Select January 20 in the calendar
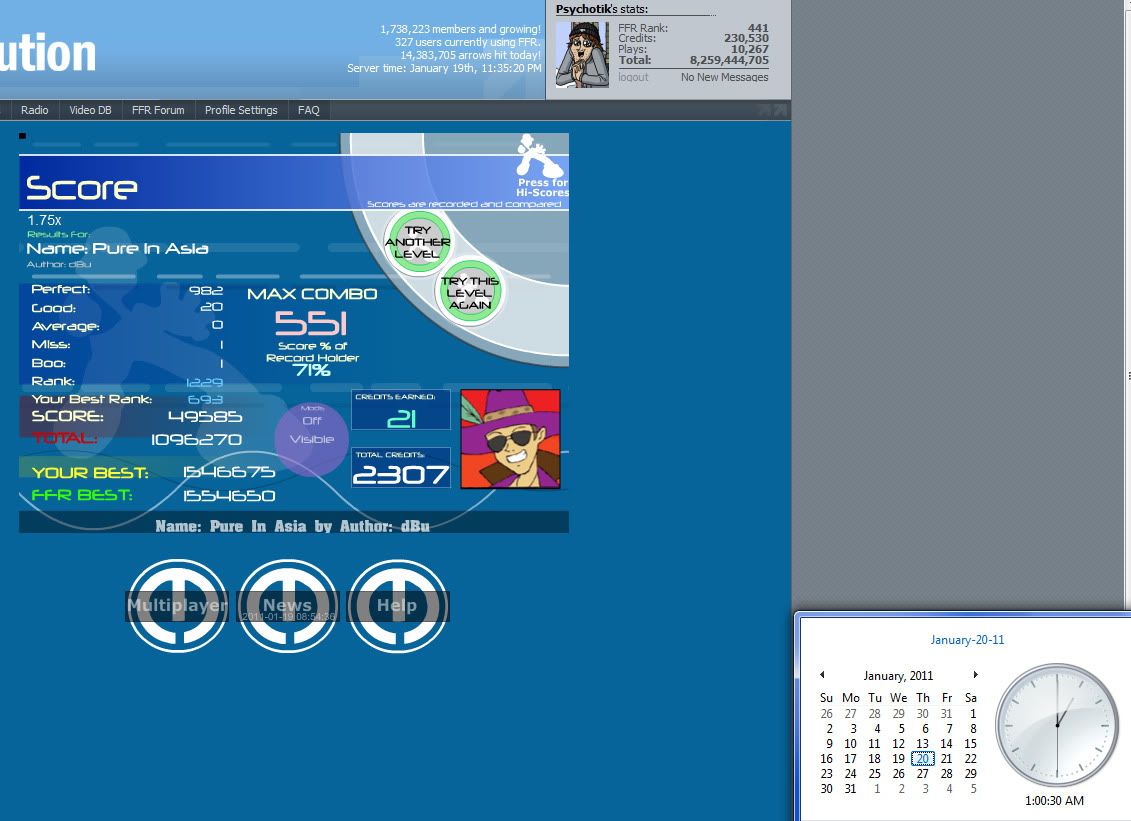Viewport: 1131px width, 821px height. click(922, 759)
